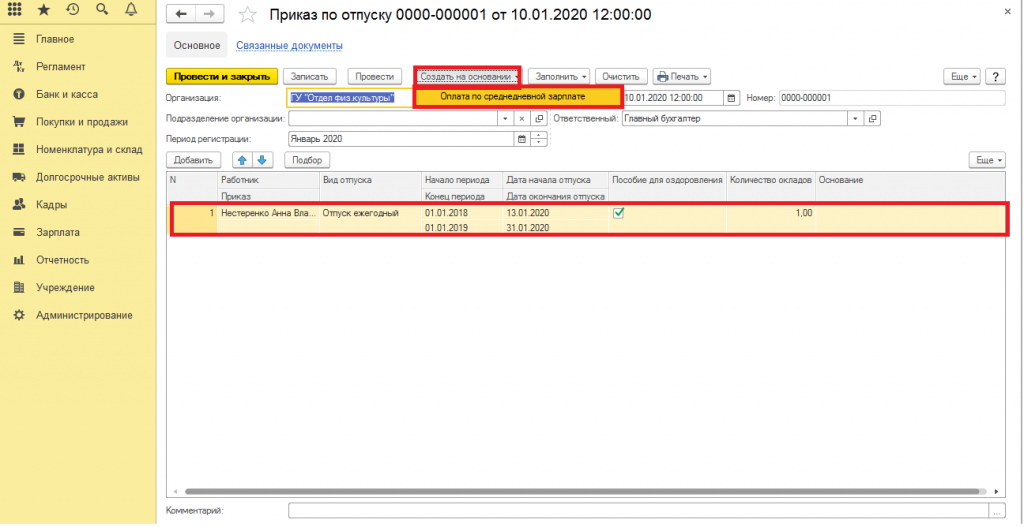Expand the Создать на основании dropdown

point(468,76)
